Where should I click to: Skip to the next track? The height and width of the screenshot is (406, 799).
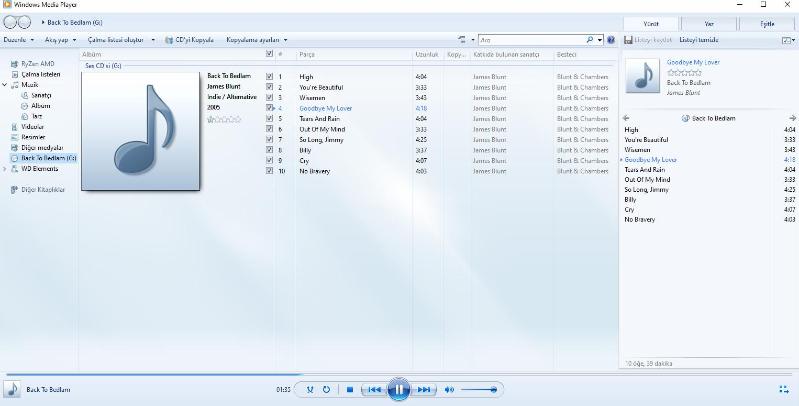424,389
